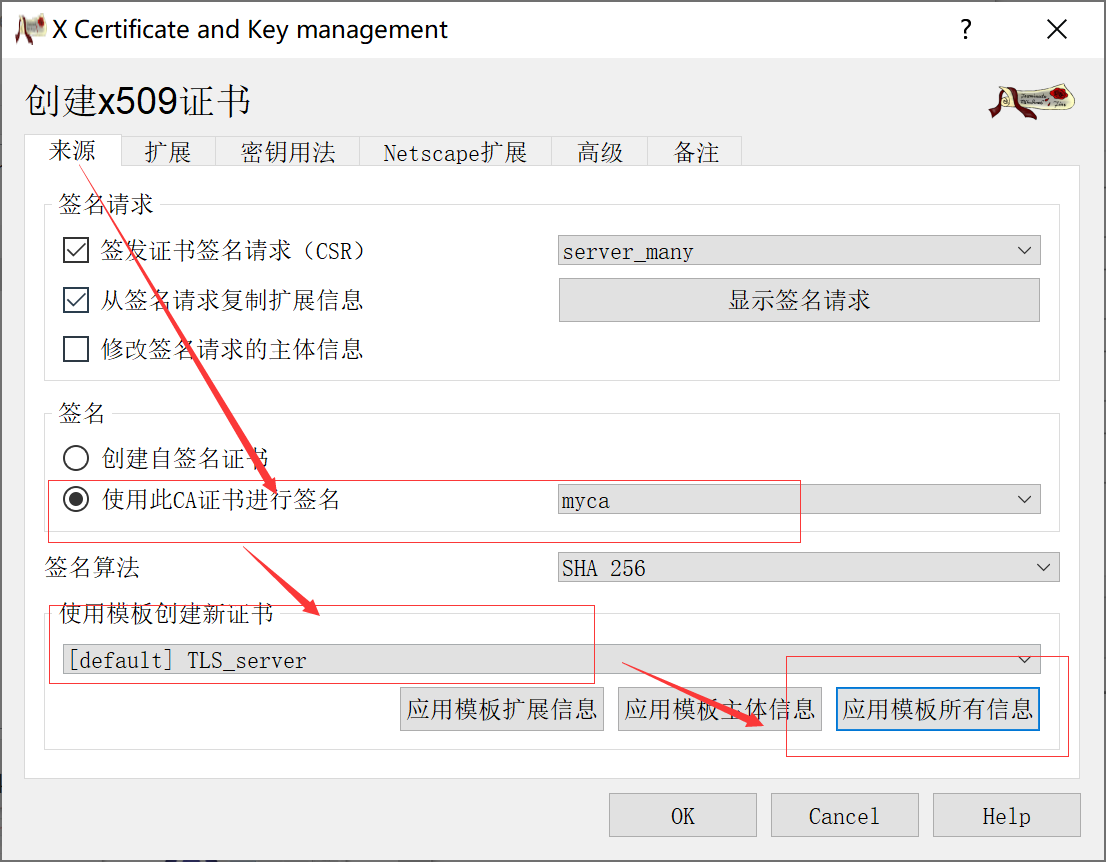
Task: Click the question mark help button
Action: (966, 30)
